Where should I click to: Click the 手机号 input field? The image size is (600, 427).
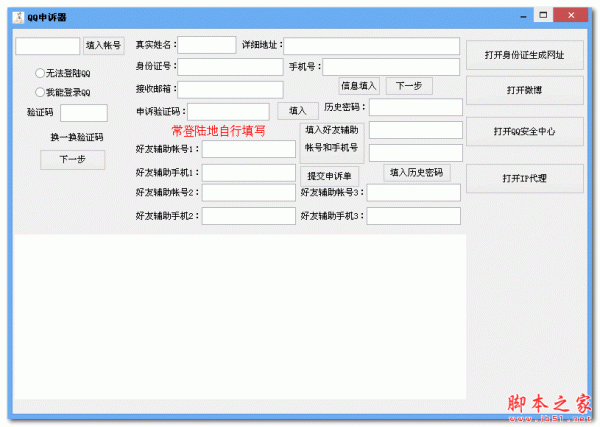pos(391,67)
